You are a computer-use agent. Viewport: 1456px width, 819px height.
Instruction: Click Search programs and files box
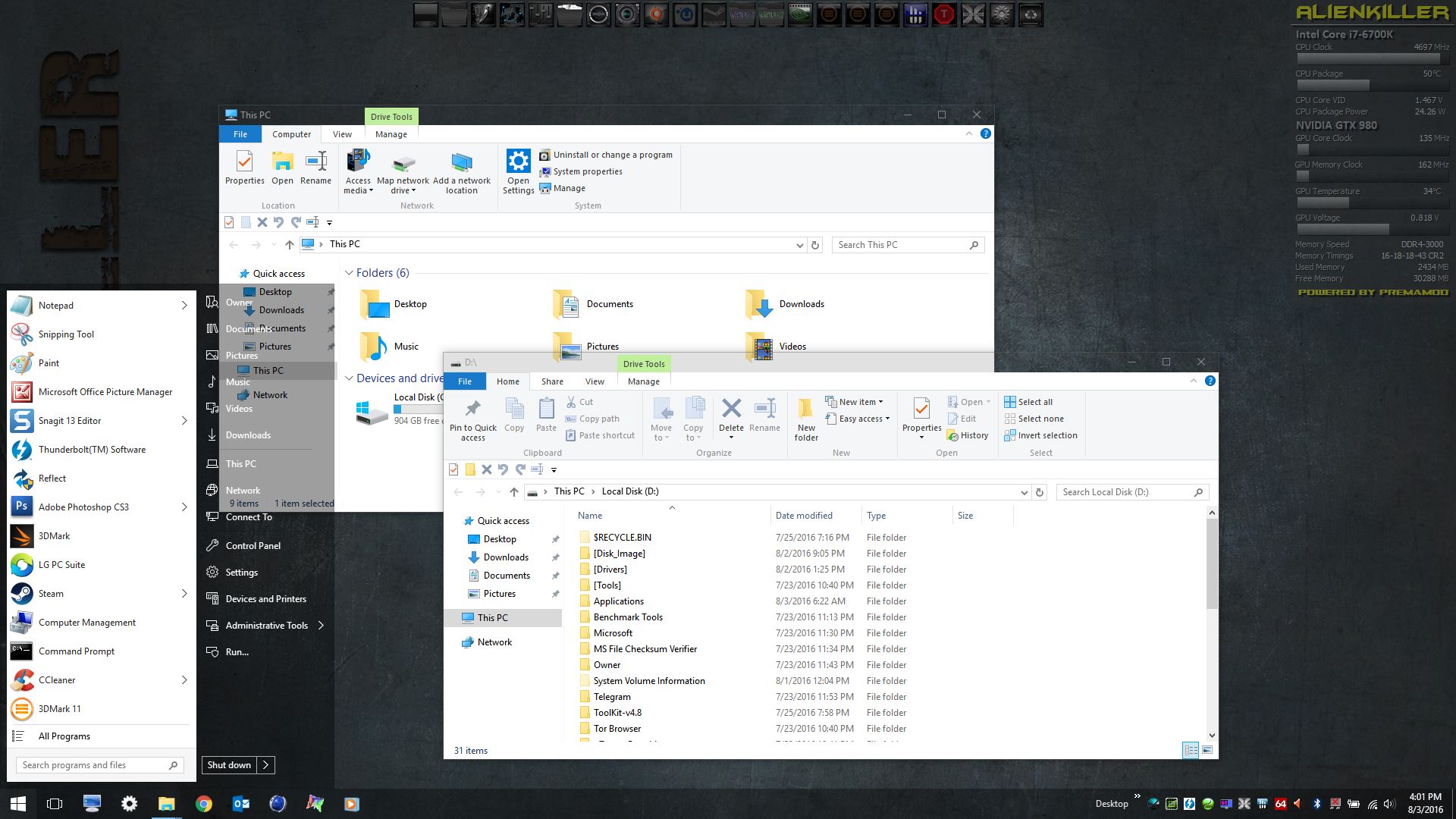pos(99,765)
